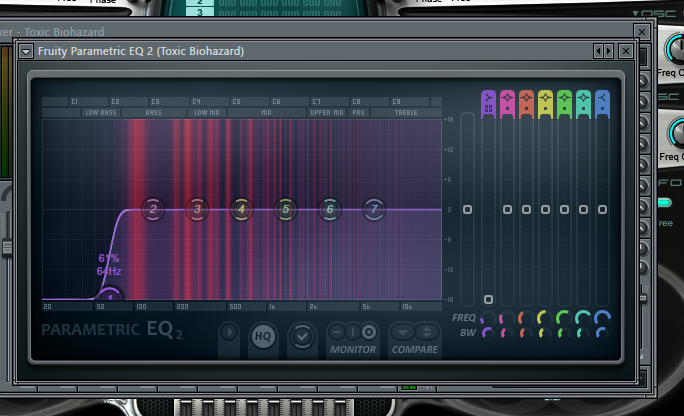
Task: Open the Fruity Parametric EQ 2 plugin options menu
Action: 26,51
